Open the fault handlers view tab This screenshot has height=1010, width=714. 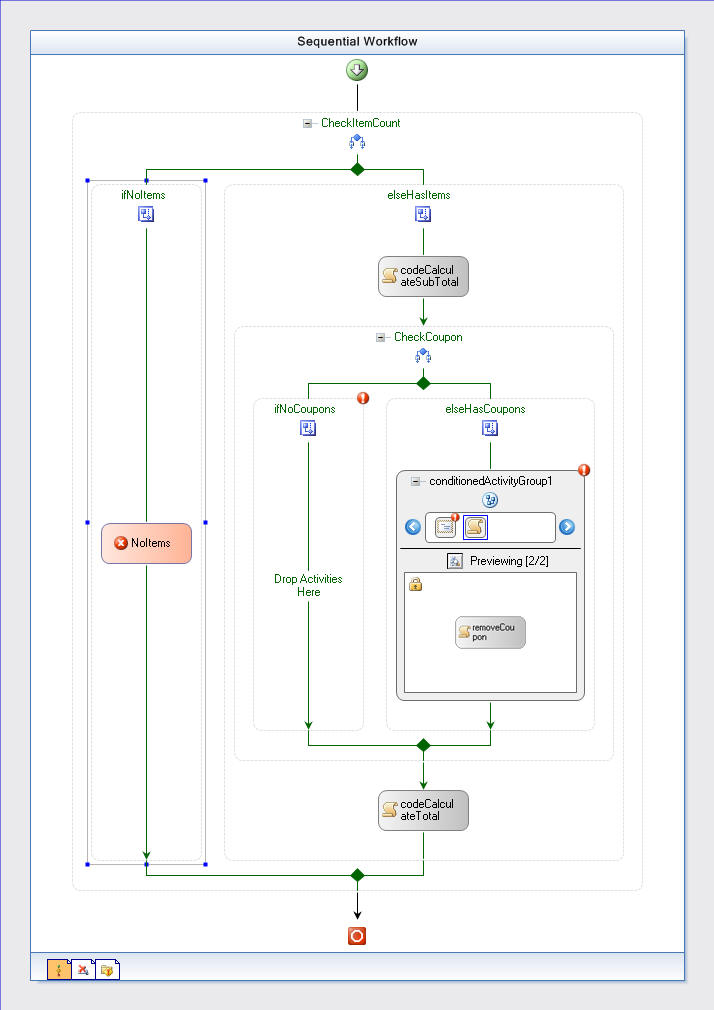click(x=107, y=968)
